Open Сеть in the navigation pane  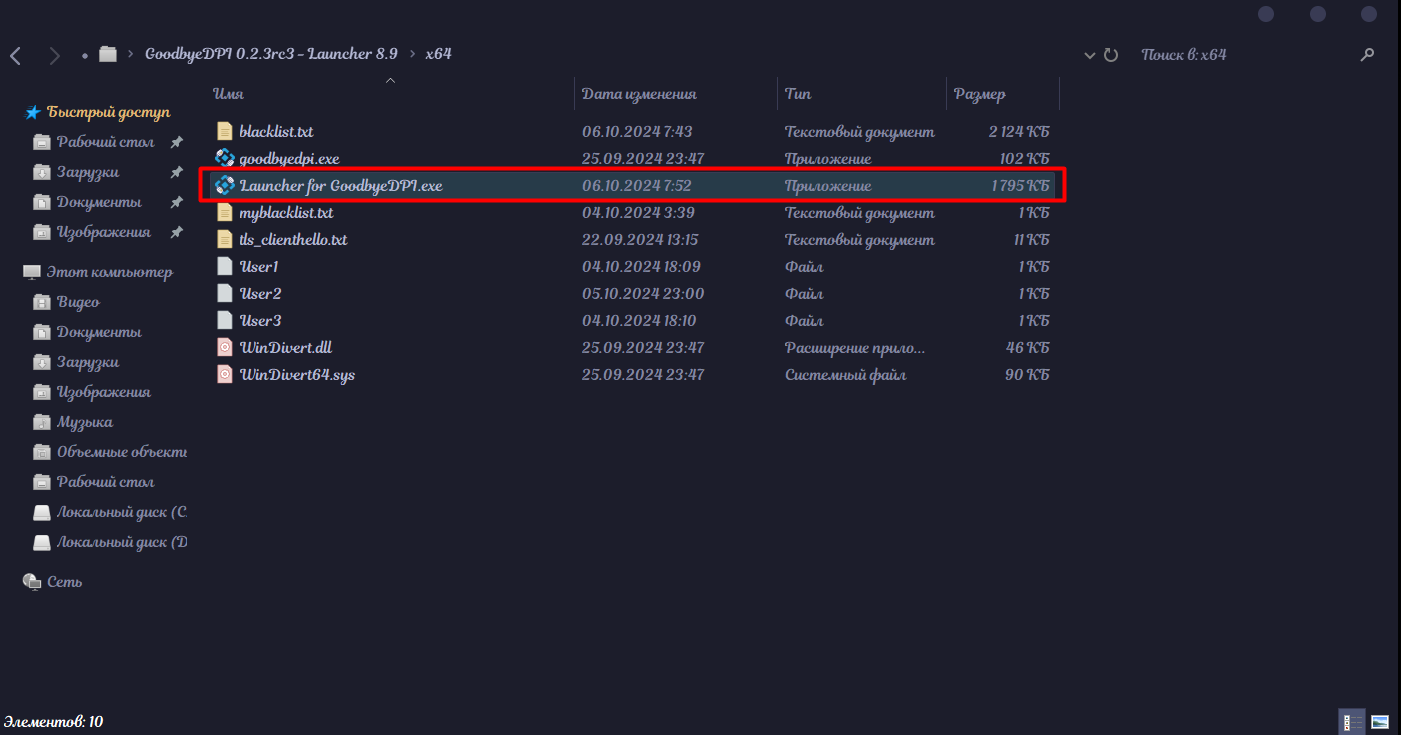click(x=64, y=582)
